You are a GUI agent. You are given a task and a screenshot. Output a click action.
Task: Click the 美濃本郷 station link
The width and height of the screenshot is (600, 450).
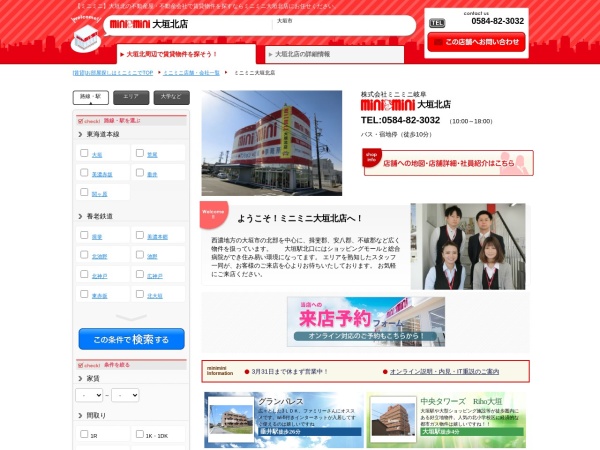pos(158,237)
